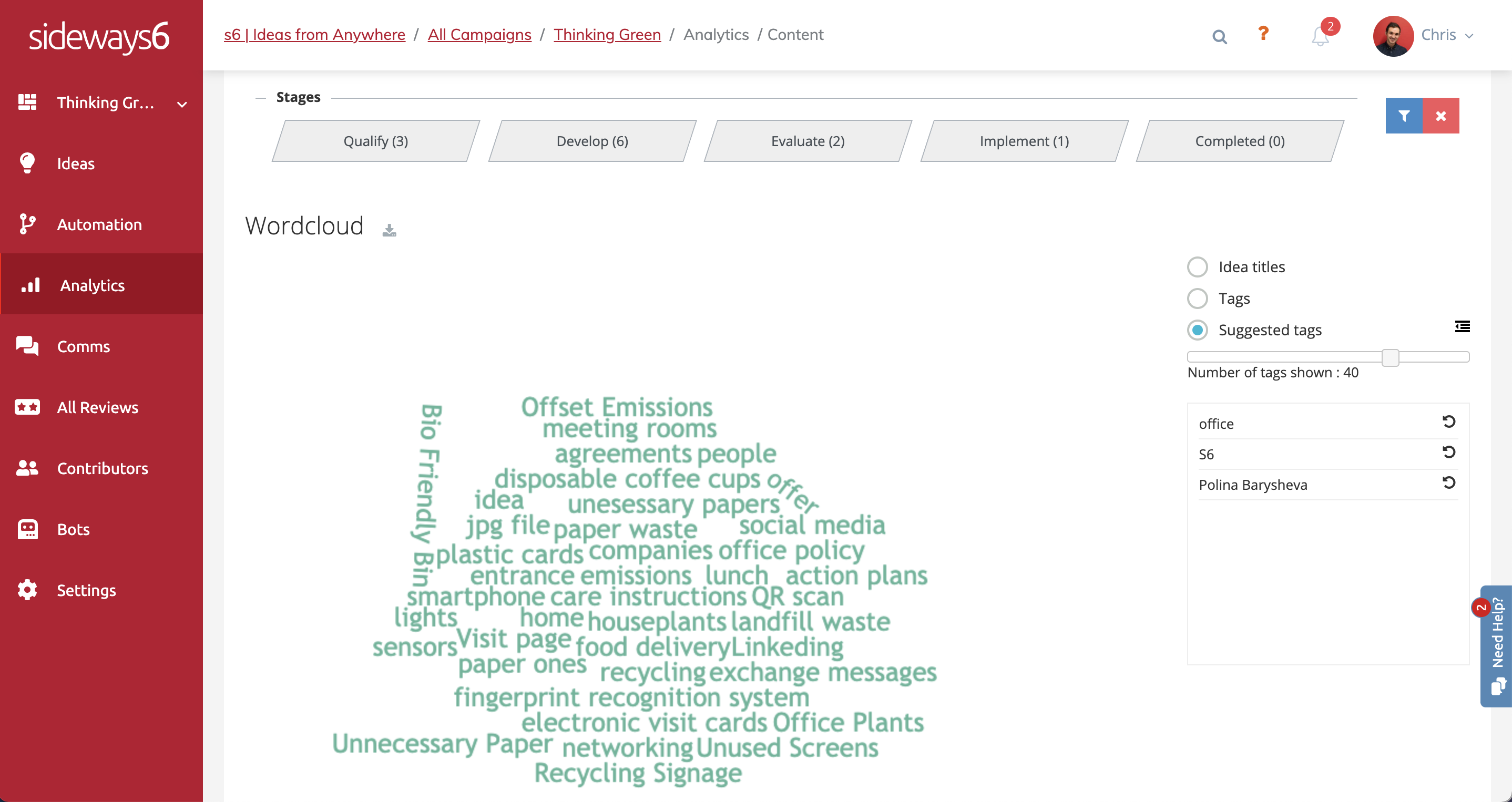The width and height of the screenshot is (1512, 802).
Task: Go to the All Campaigns breadcrumb link
Action: tap(479, 35)
